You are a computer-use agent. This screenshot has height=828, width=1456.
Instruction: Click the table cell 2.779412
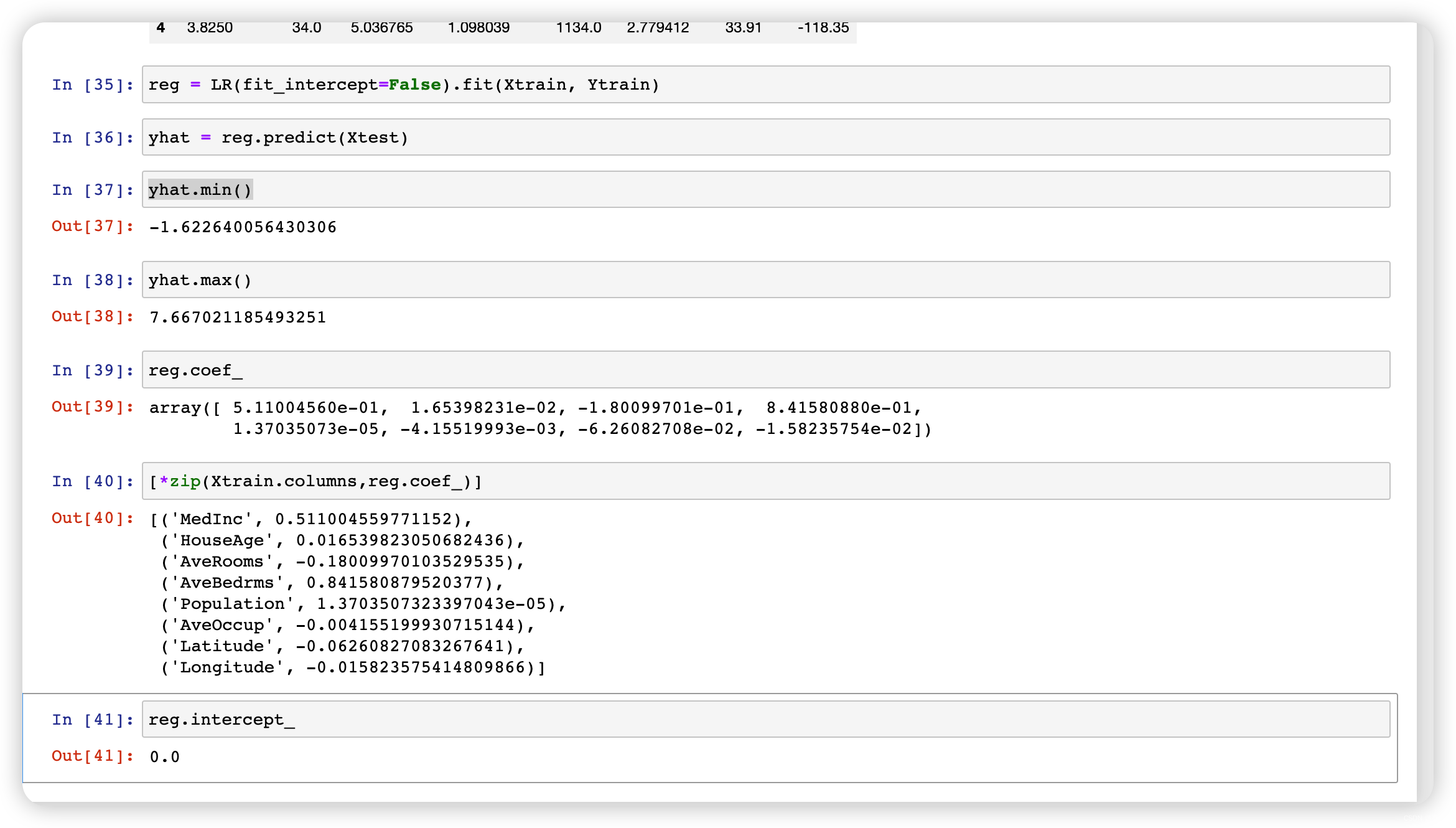[x=658, y=27]
